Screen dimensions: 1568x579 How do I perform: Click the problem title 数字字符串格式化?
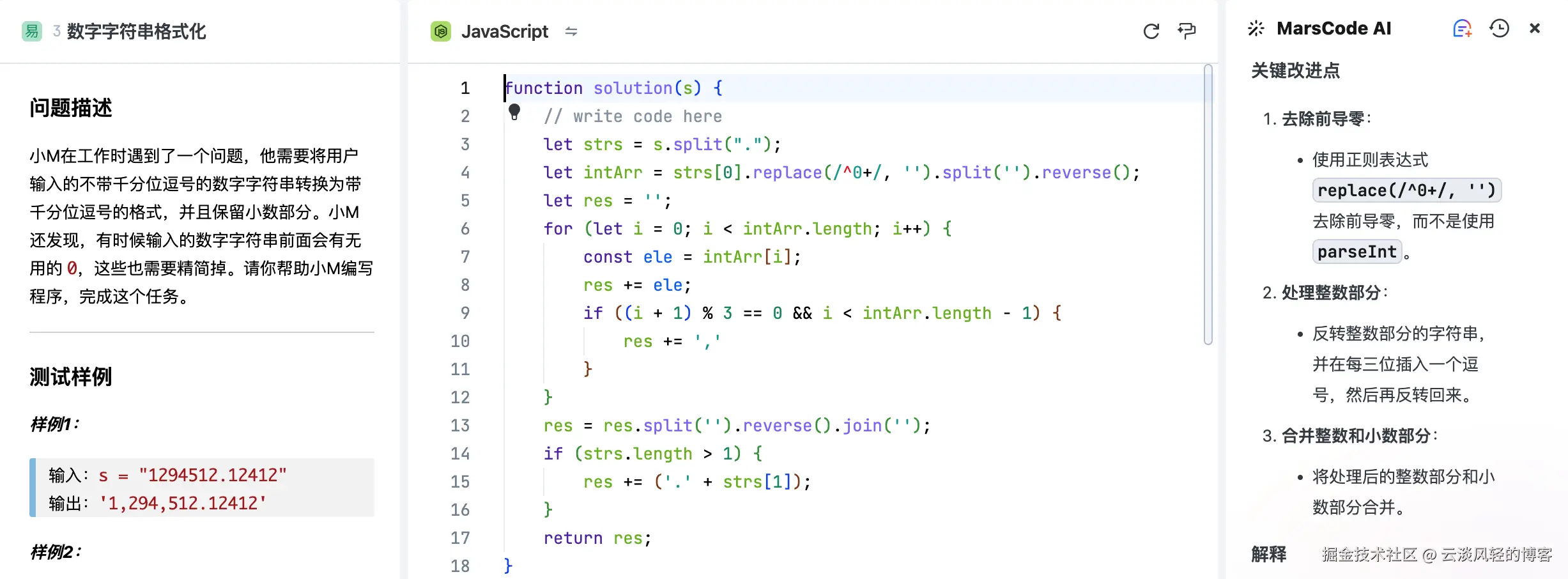(136, 31)
